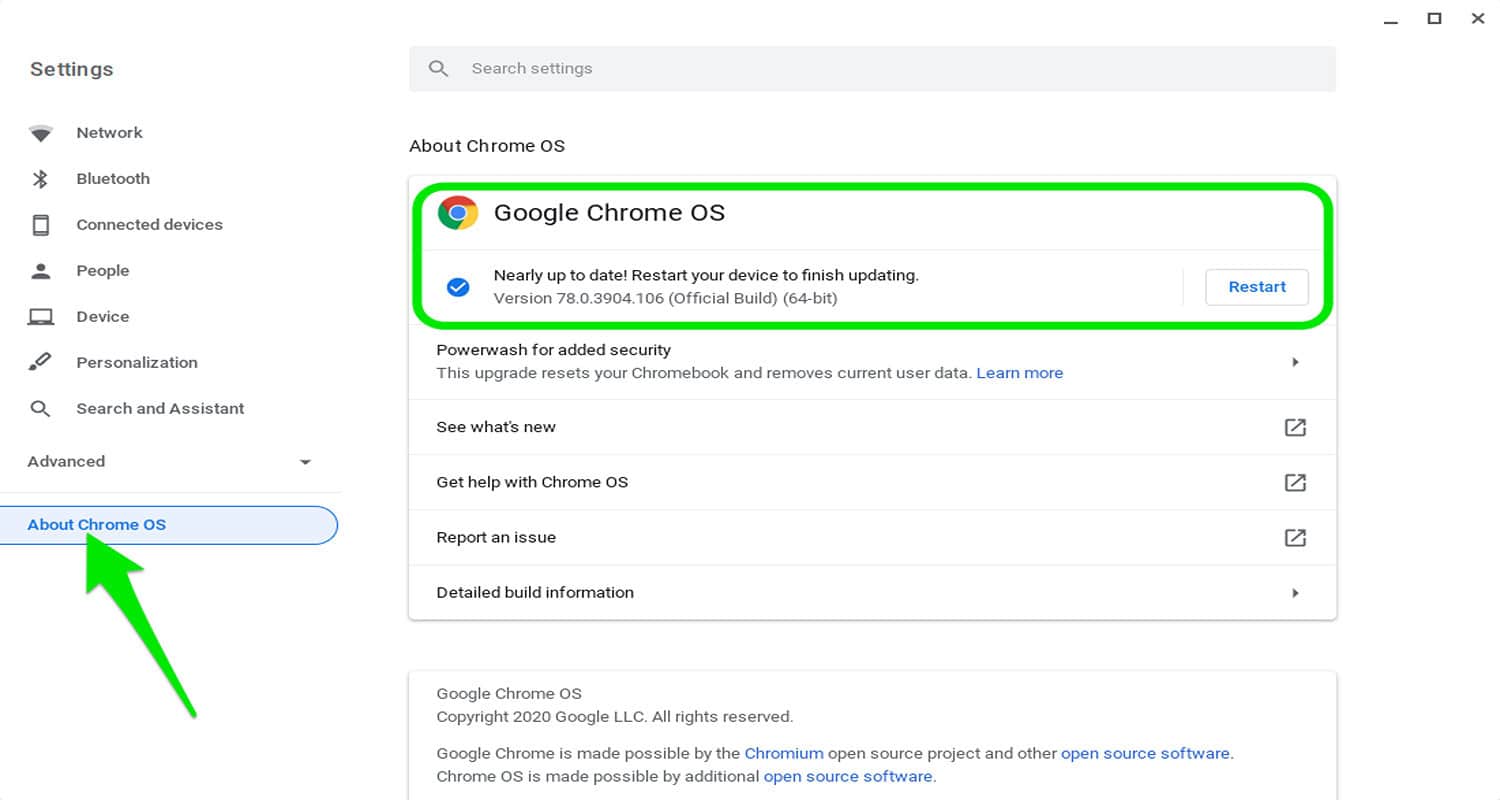
Task: Open Personalization settings
Action: [137, 363]
